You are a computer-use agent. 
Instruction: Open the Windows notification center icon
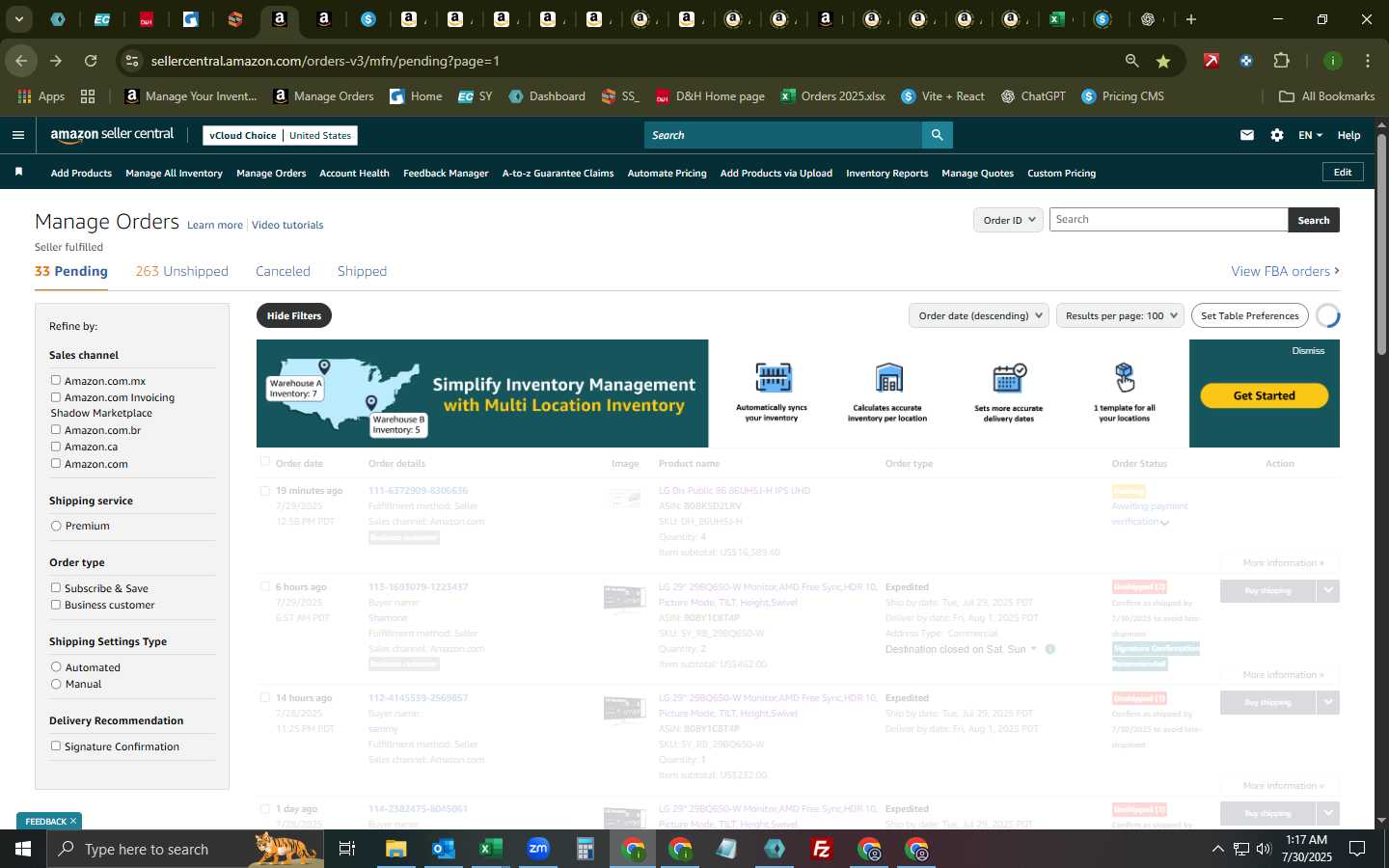click(1356, 849)
